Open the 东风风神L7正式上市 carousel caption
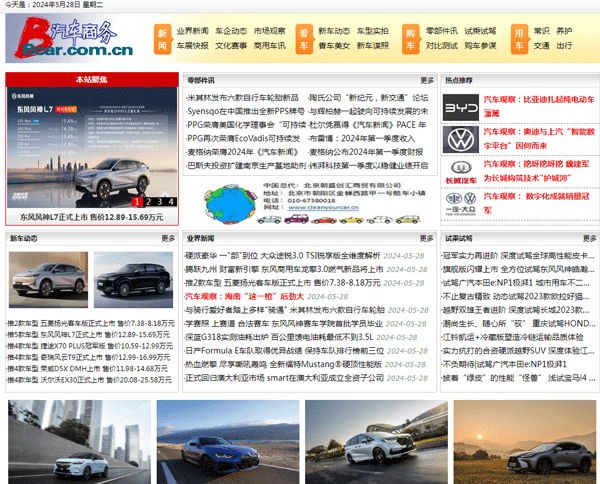 [x=92, y=217]
